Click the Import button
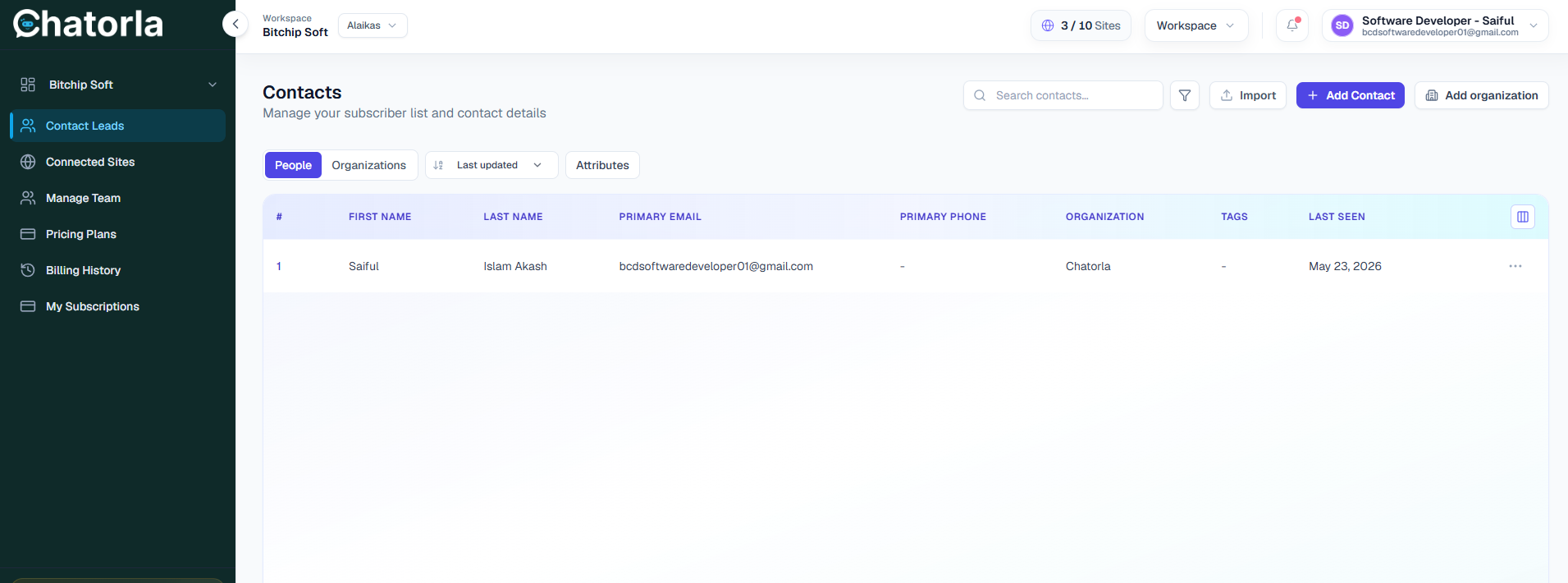1568x583 pixels. tap(1248, 95)
